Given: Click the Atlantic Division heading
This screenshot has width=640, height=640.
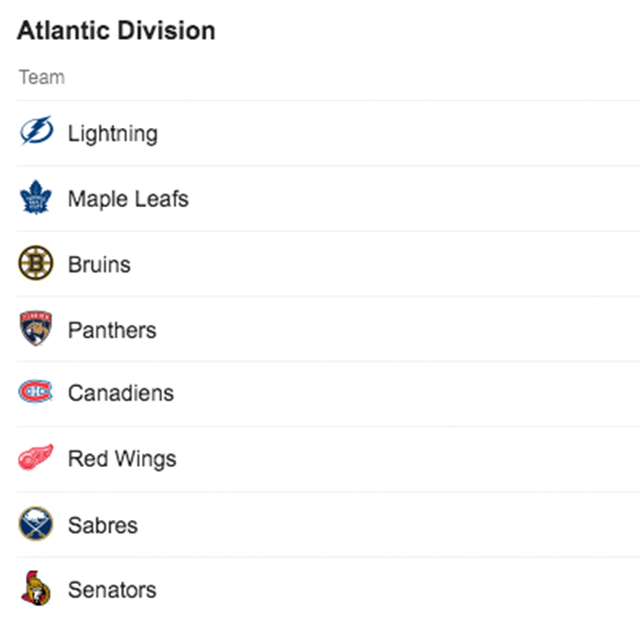Looking at the screenshot, I should coord(116,31).
